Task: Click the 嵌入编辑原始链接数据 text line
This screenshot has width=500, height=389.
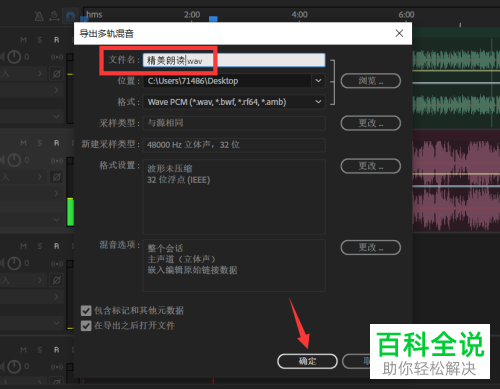Action: coord(192,270)
